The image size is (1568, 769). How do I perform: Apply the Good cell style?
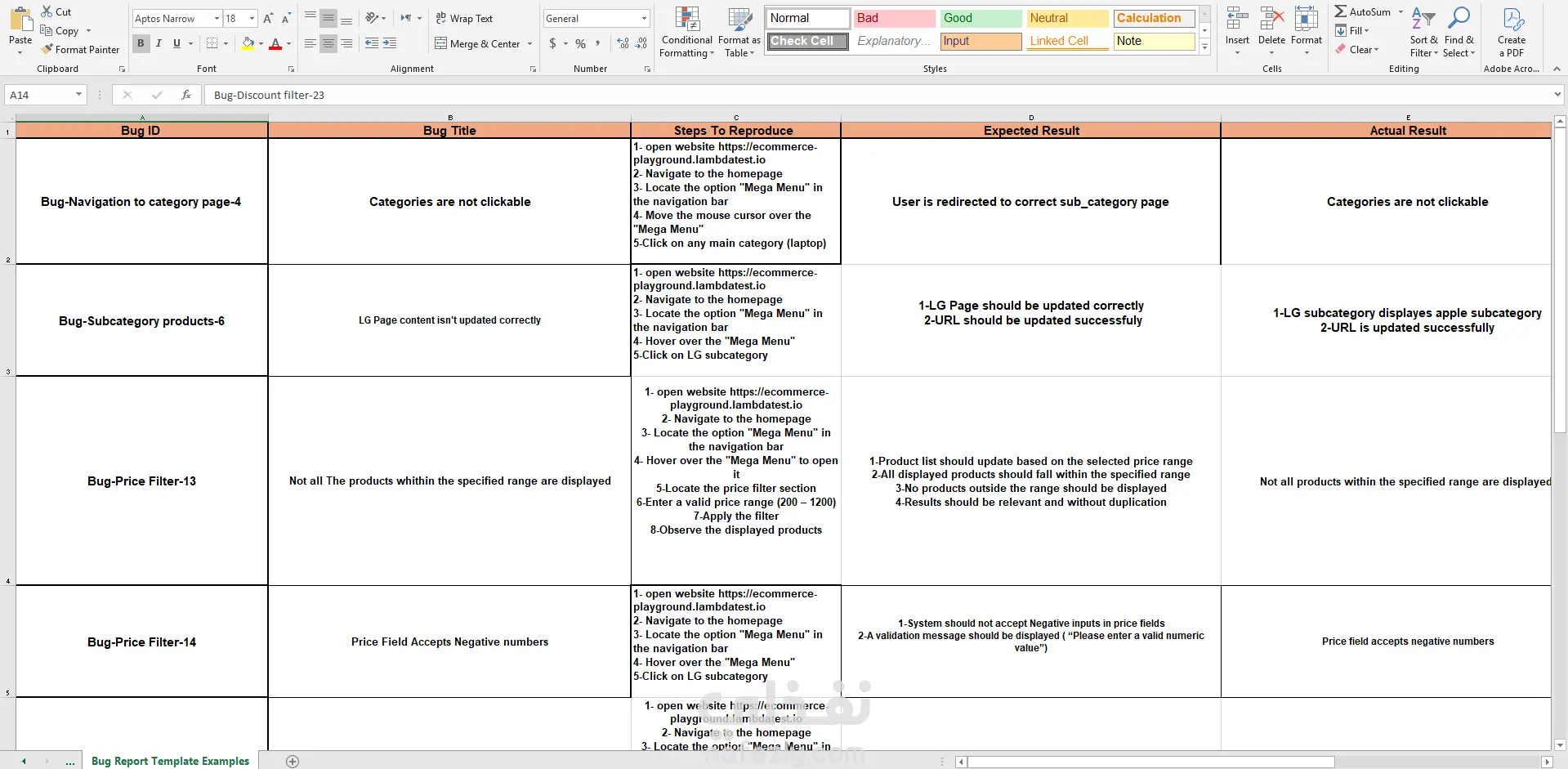coord(981,18)
